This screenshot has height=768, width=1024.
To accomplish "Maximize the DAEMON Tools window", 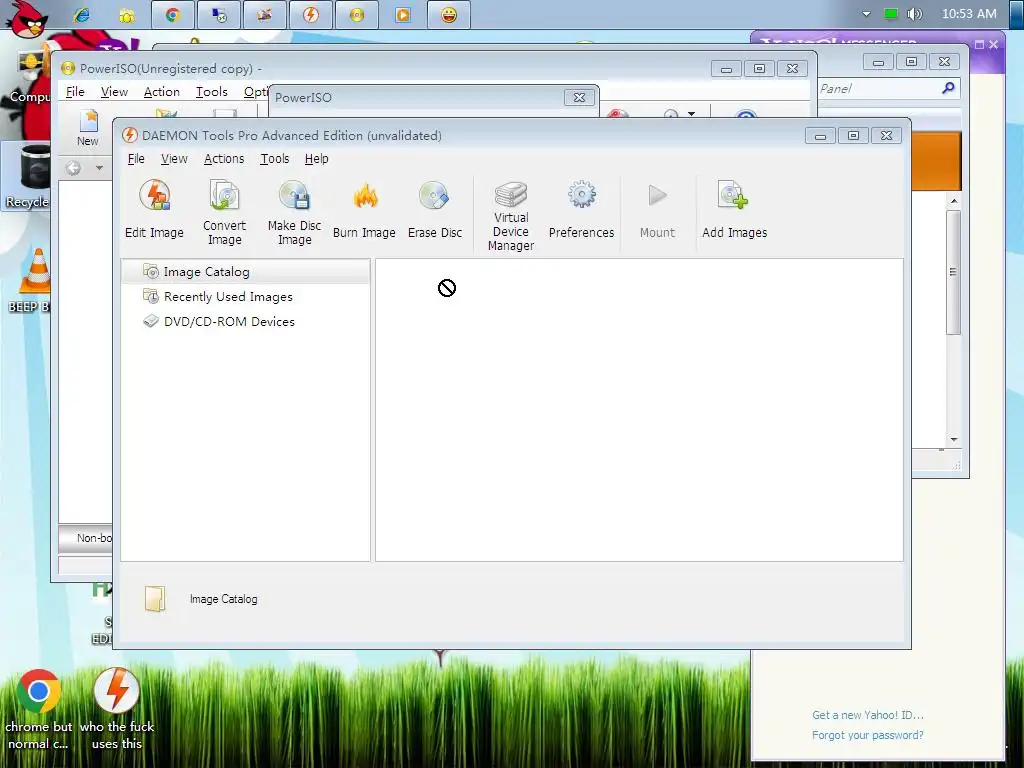I will pos(853,135).
